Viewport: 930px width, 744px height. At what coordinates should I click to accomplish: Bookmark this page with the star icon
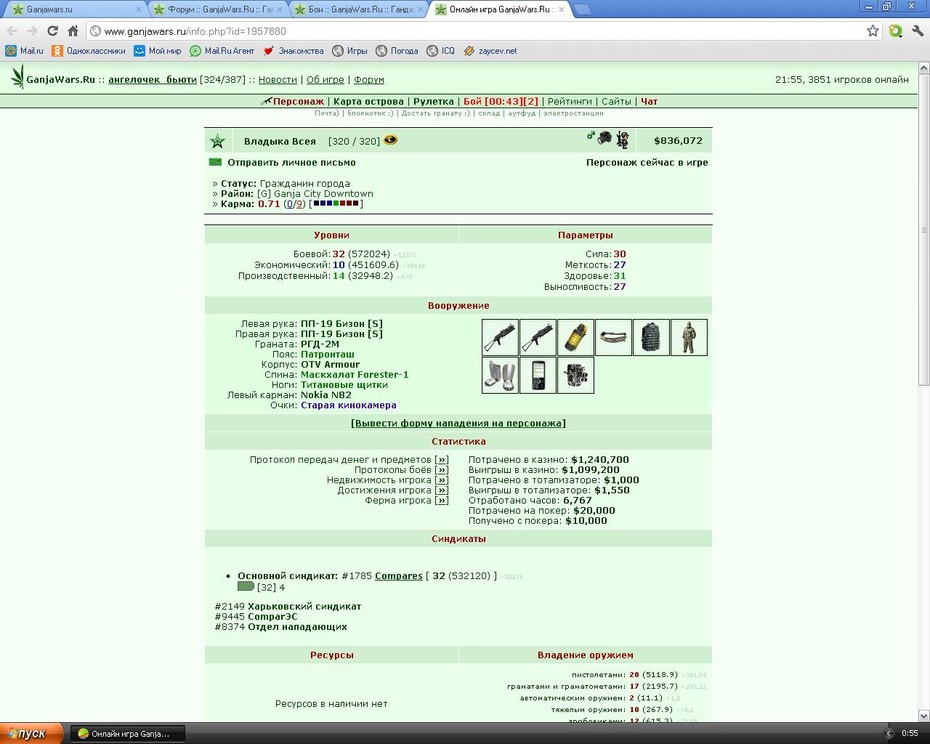[872, 31]
